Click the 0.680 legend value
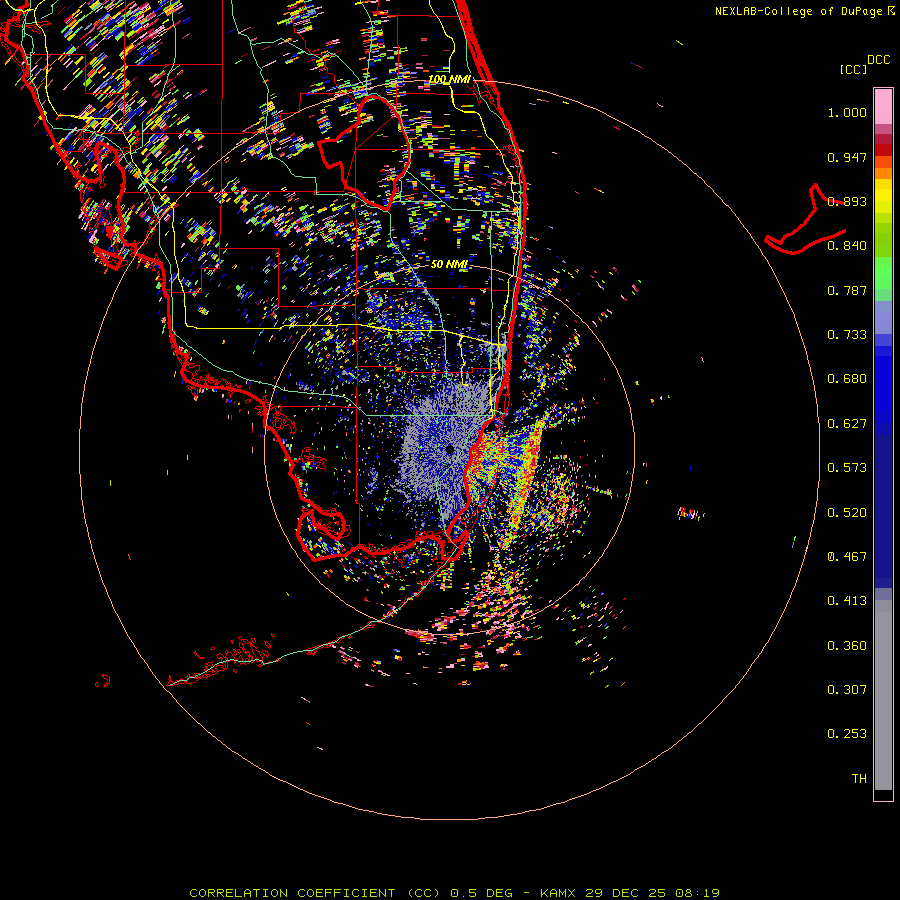This screenshot has width=900, height=900. (847, 379)
